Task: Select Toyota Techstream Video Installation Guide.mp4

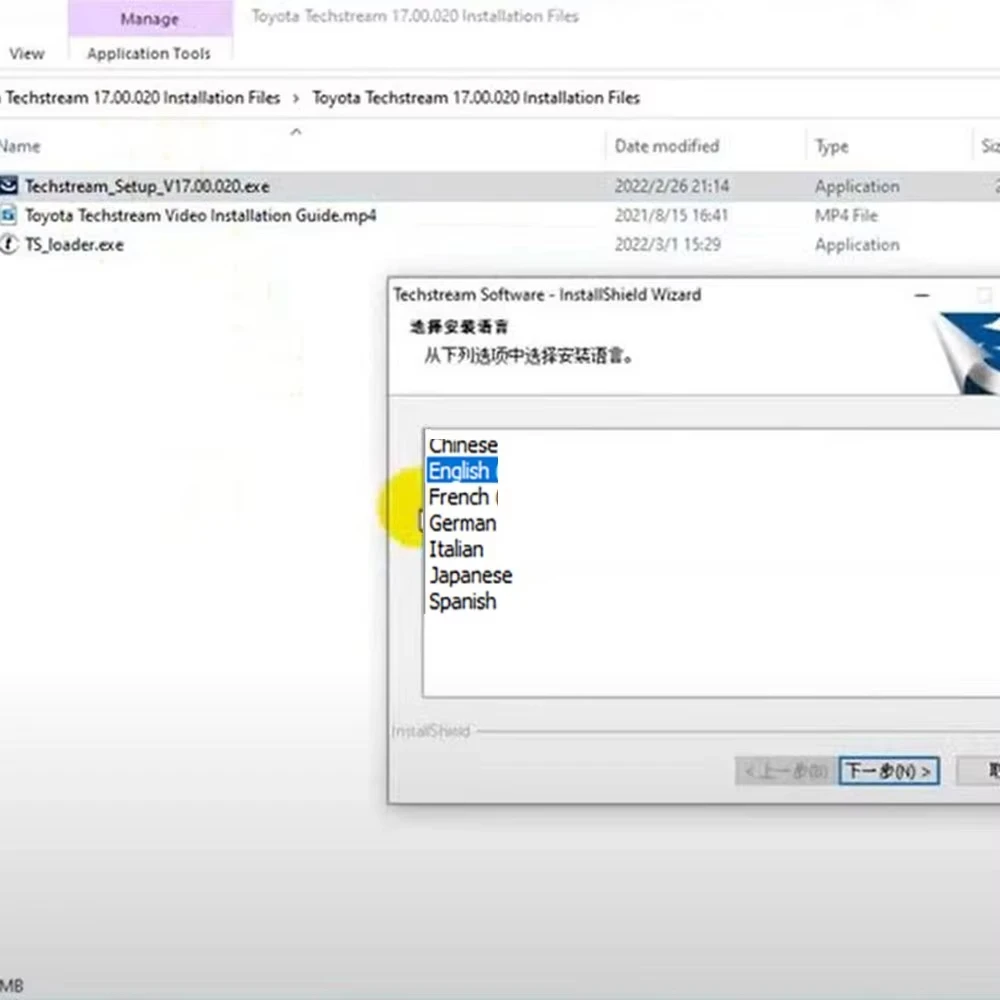Action: pos(201,216)
